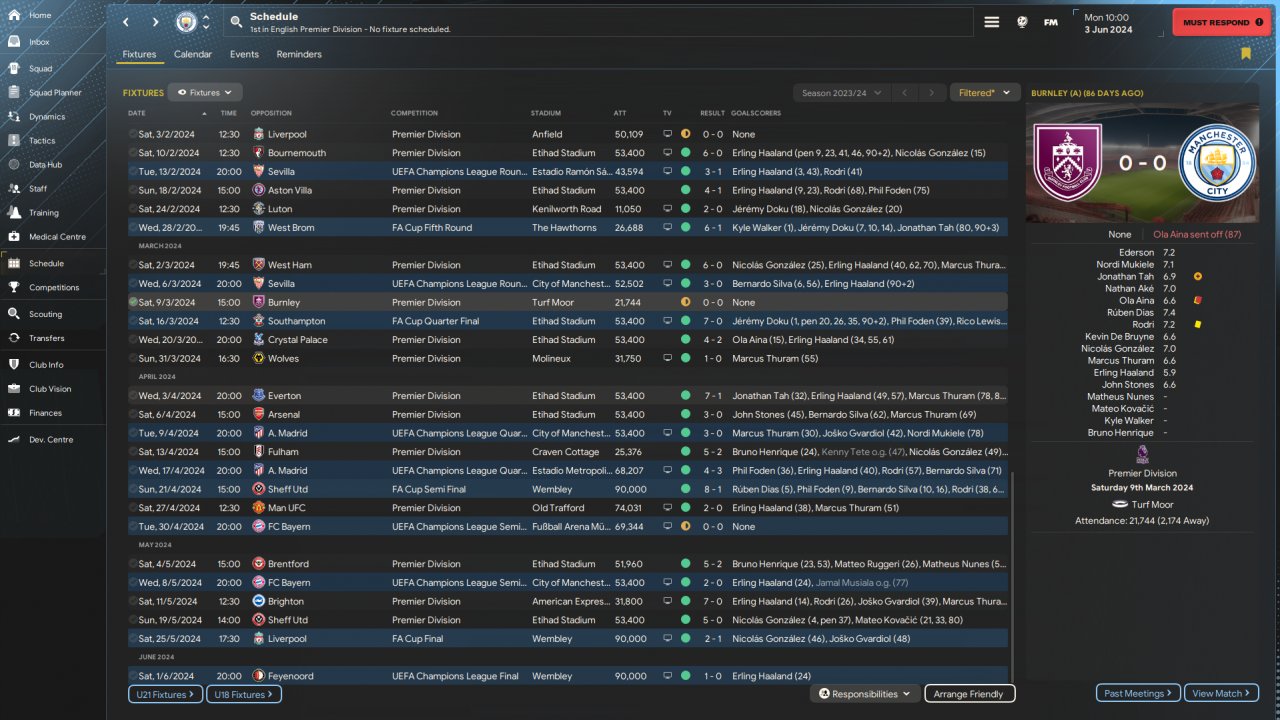
Task: Select the row circle for Bournemouth fixture
Action: pyautogui.click(x=133, y=153)
